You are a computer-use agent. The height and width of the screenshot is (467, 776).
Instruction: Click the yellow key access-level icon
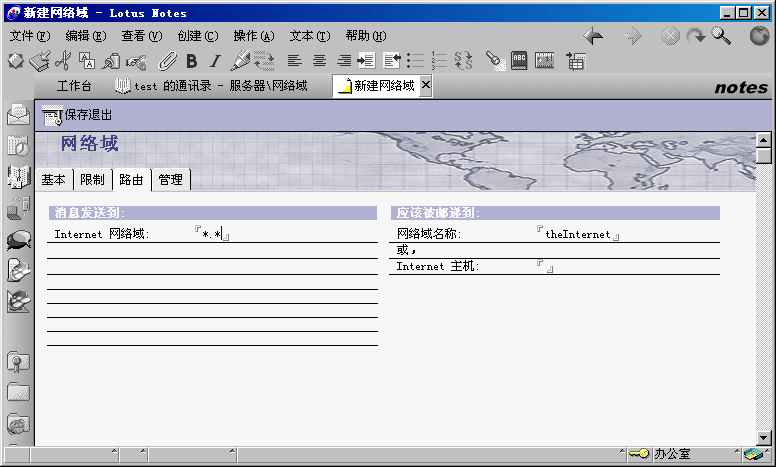coord(639,455)
